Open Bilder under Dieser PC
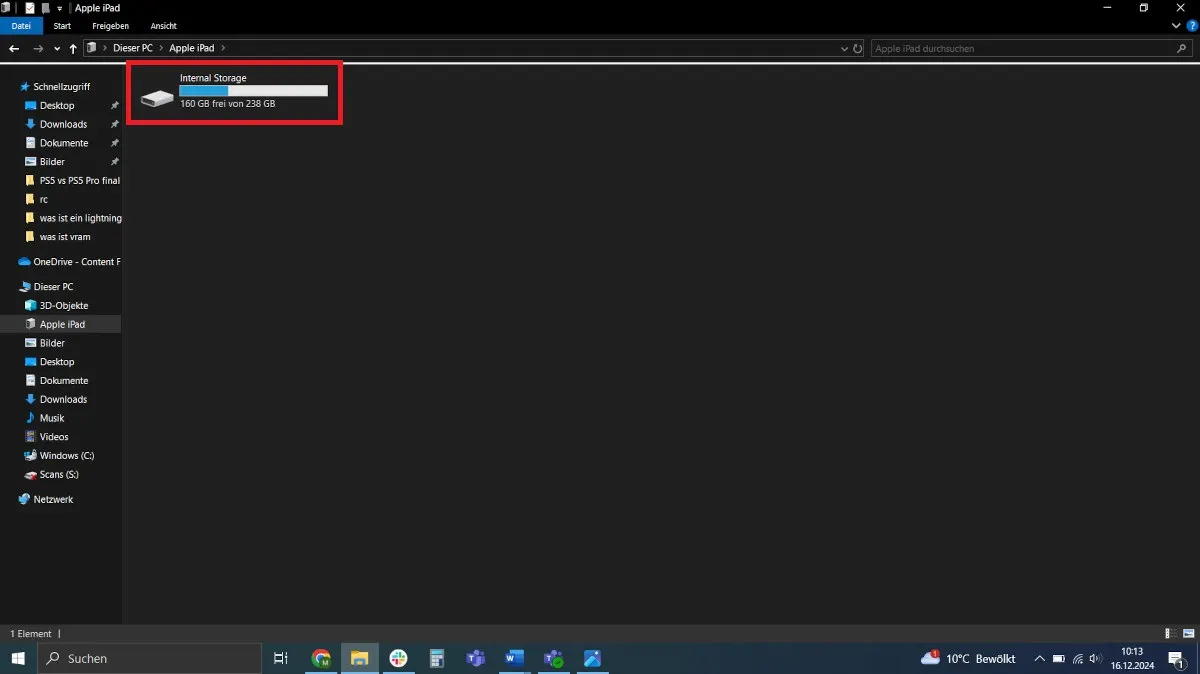The image size is (1200, 674). click(52, 343)
